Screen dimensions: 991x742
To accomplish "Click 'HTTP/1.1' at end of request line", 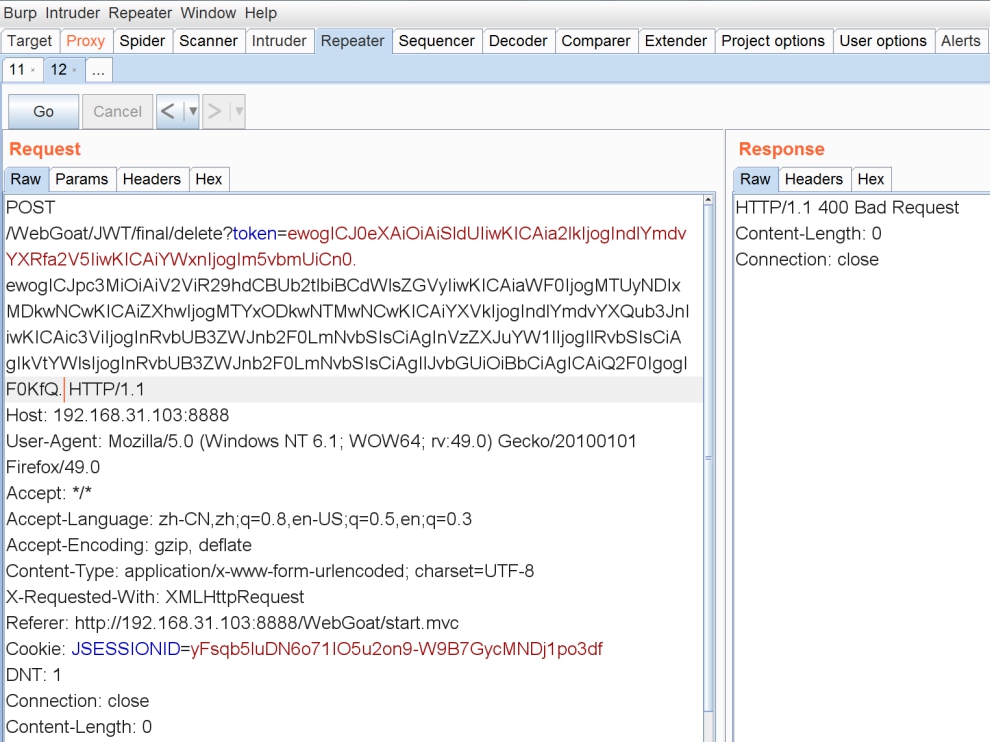I will tap(106, 389).
